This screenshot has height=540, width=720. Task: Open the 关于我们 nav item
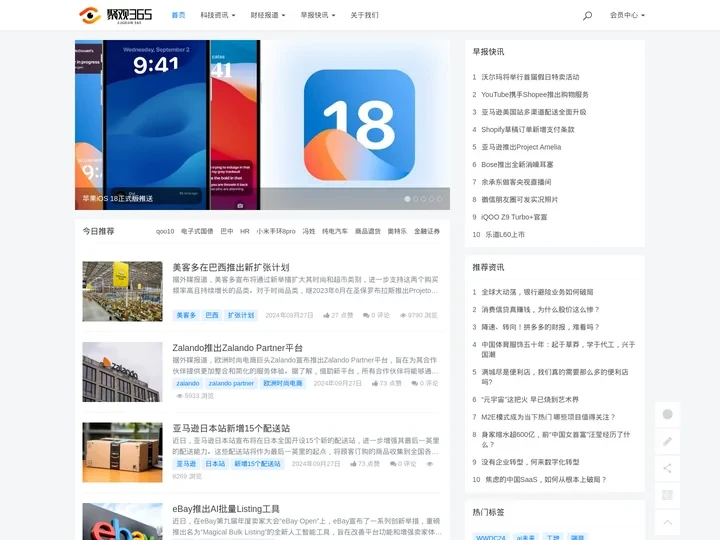(365, 15)
